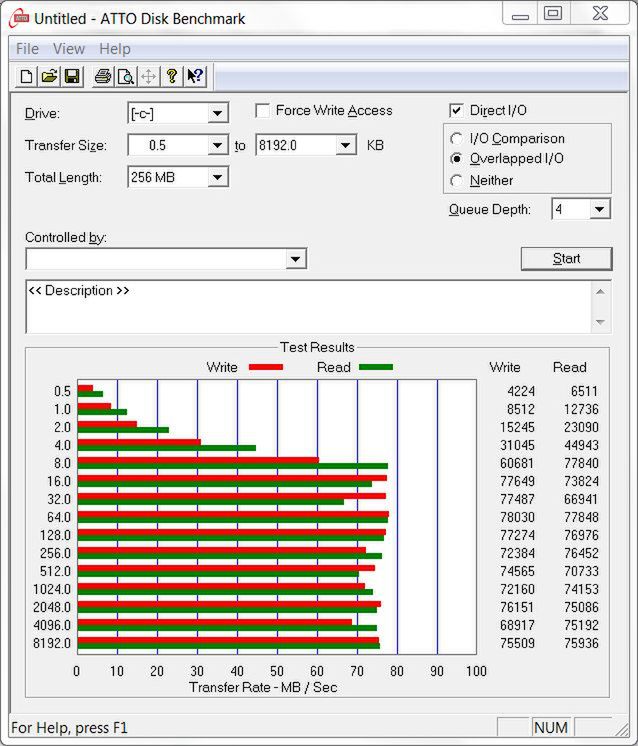Viewport: 638px width, 746px height.
Task: Minimize the ATTO Disk Benchmark window
Action: tap(520, 13)
